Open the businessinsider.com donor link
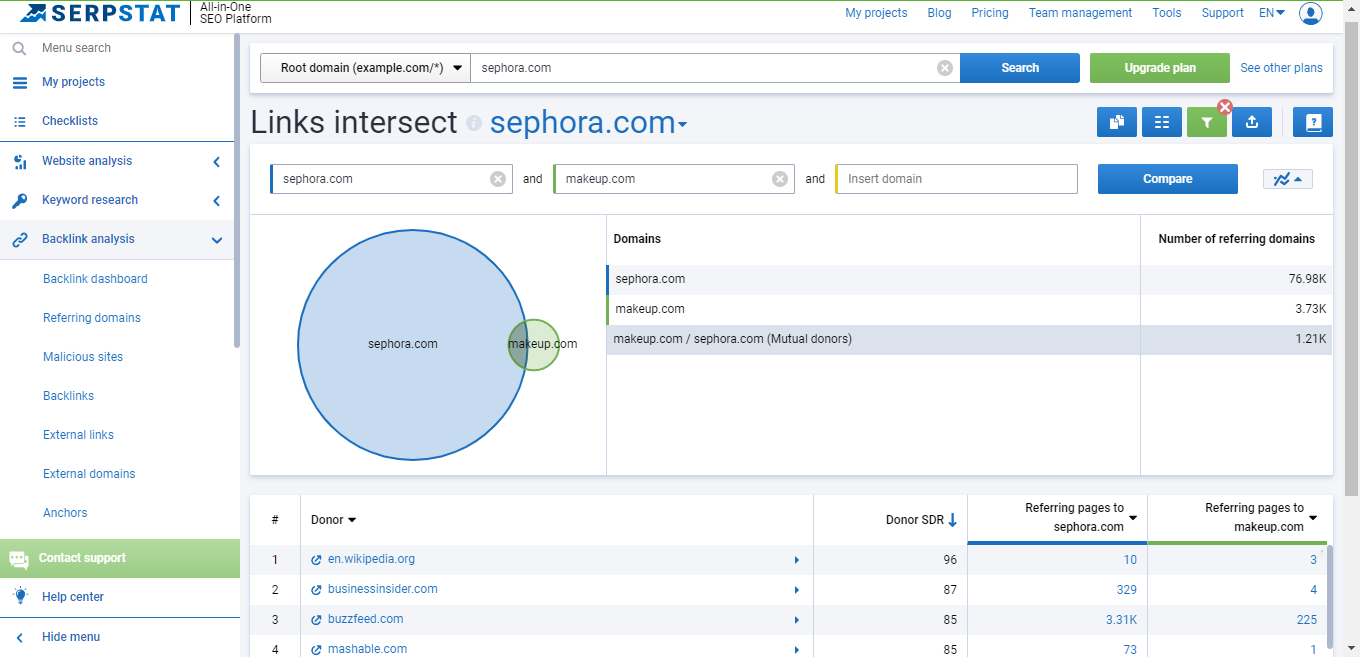Image resolution: width=1360 pixels, height=657 pixels. 383,589
